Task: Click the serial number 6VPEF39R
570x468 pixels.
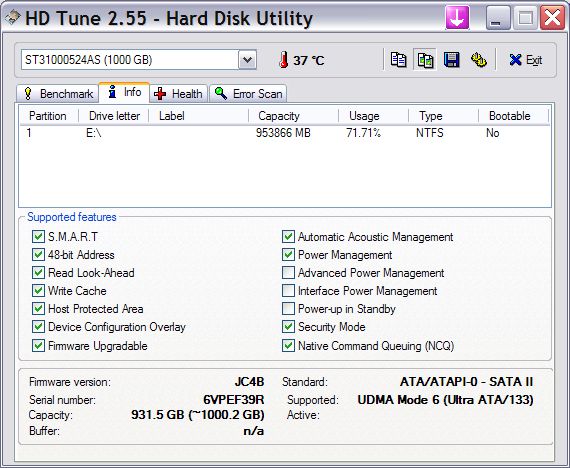Action: click(x=234, y=400)
